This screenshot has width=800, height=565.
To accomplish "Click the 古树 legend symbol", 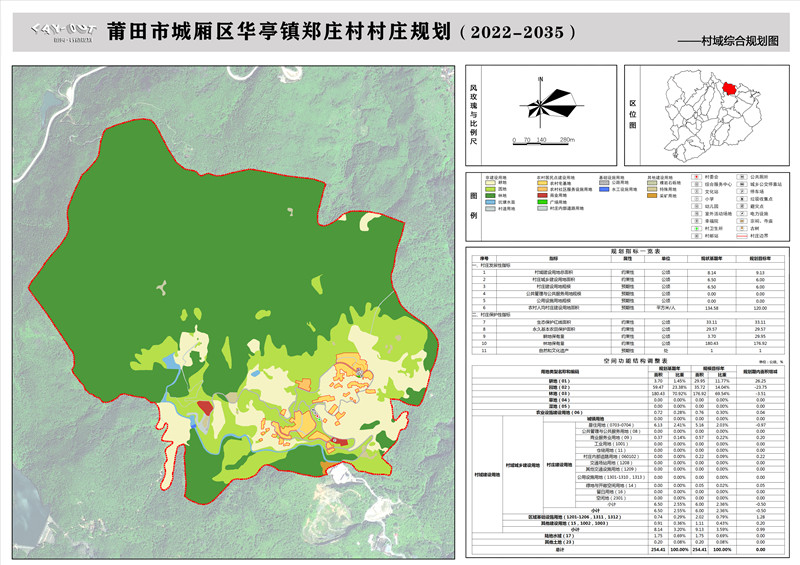I will point(742,228).
